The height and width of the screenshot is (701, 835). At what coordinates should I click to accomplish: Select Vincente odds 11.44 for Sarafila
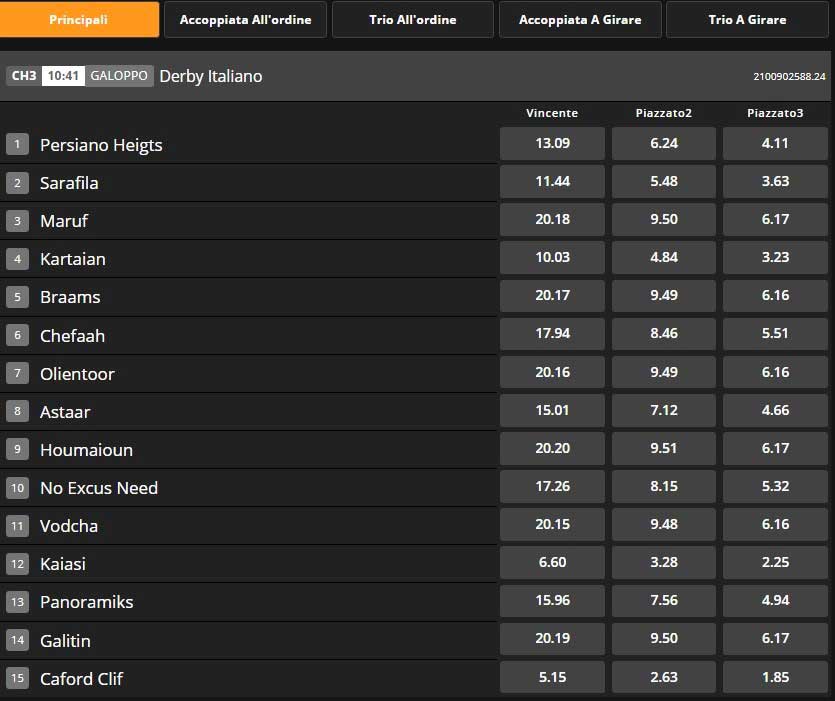coord(552,182)
